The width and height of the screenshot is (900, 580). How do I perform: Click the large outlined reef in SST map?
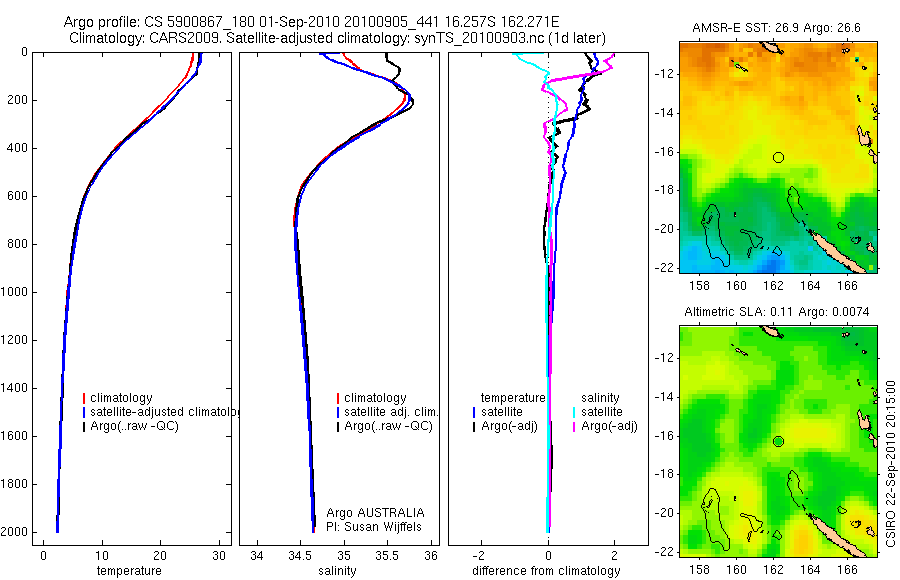[715, 235]
